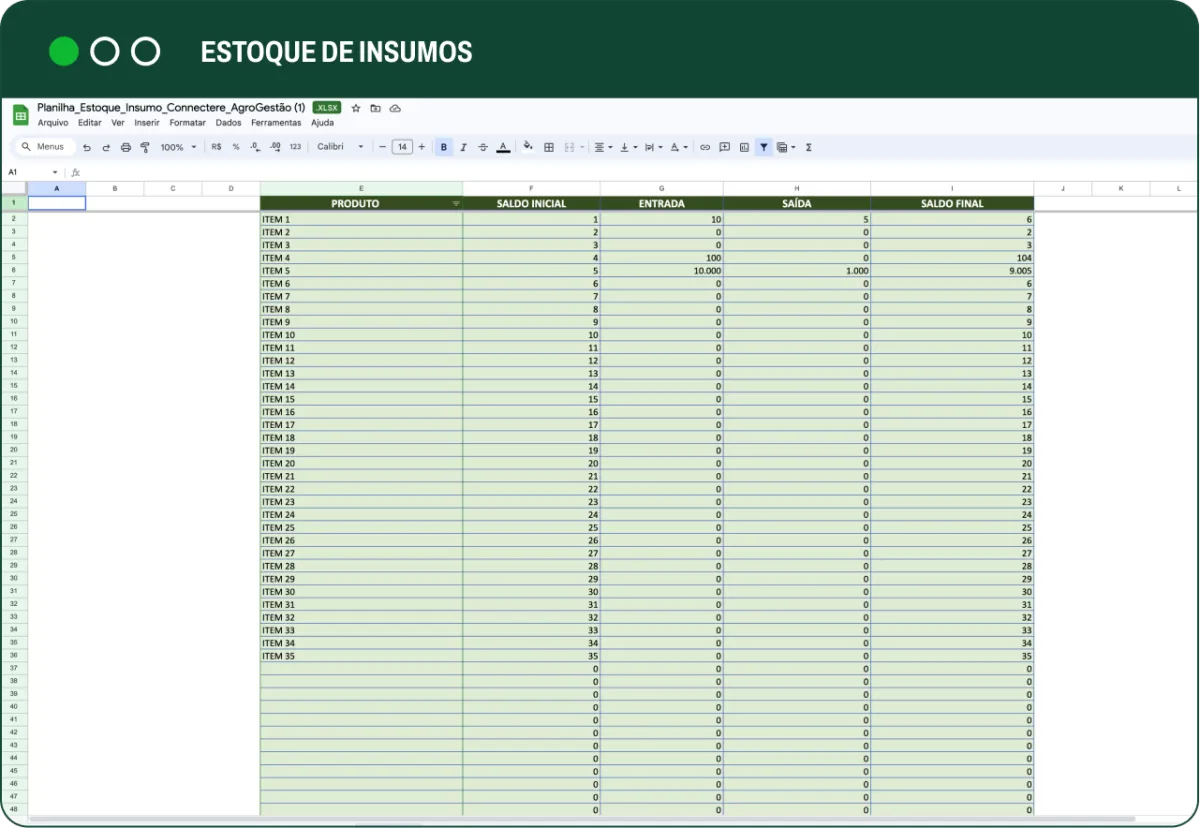The width and height of the screenshot is (1200, 828).
Task: Open the Inserir menu
Action: pos(147,122)
